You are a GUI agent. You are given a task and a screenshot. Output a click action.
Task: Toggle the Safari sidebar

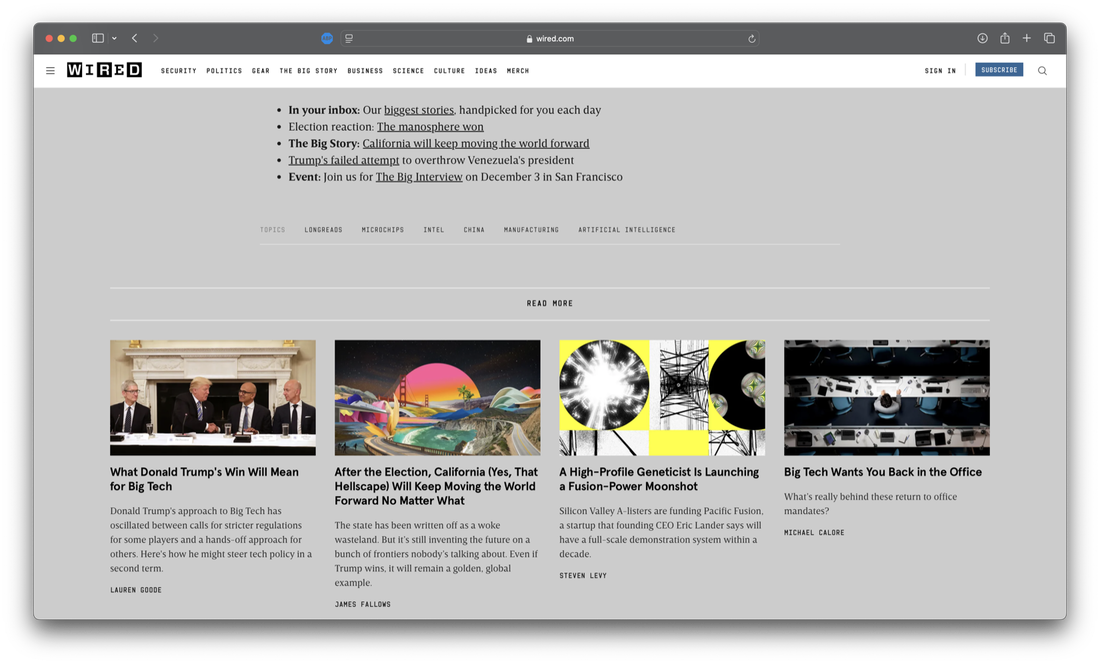tap(98, 39)
